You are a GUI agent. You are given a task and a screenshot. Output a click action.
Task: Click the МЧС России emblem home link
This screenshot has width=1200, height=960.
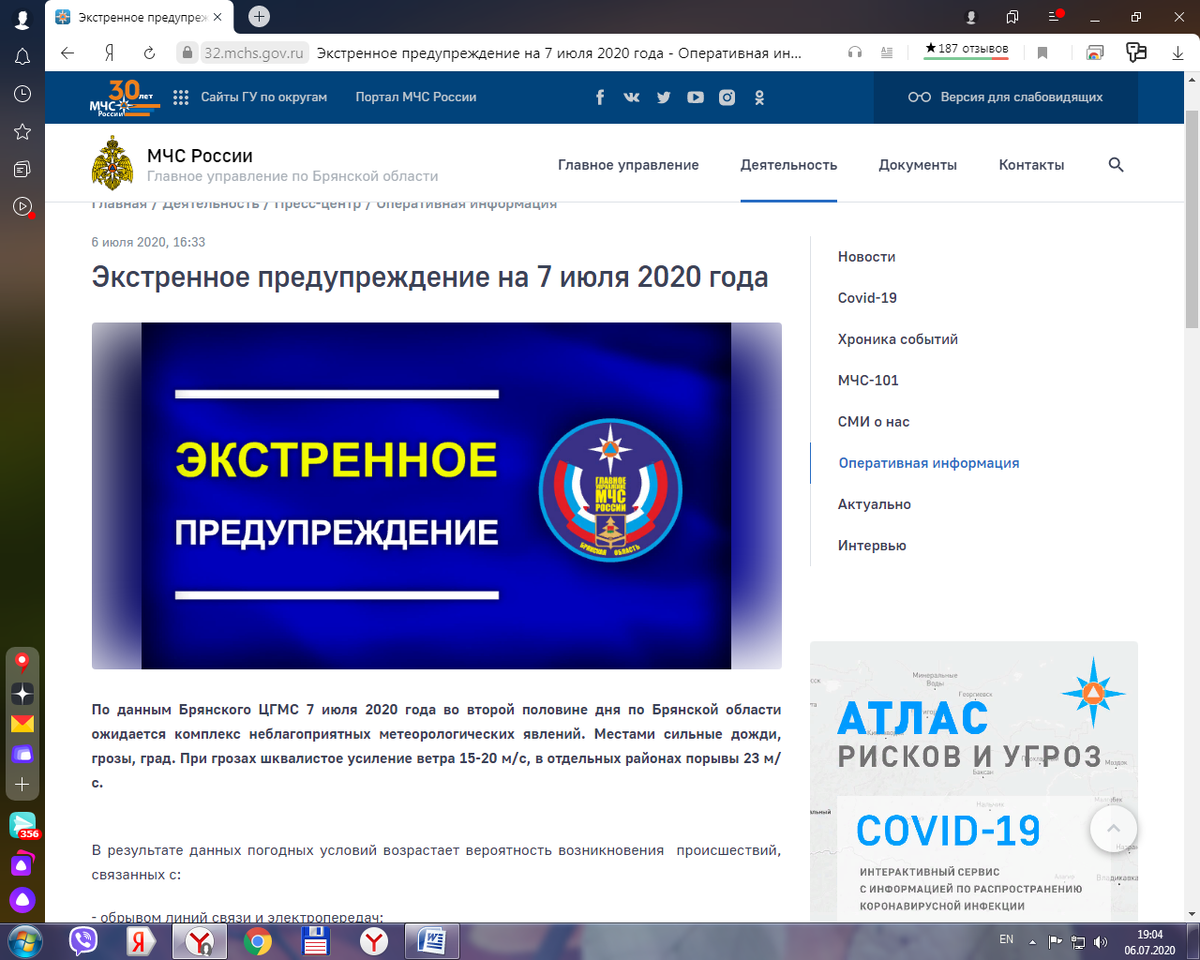[x=111, y=163]
